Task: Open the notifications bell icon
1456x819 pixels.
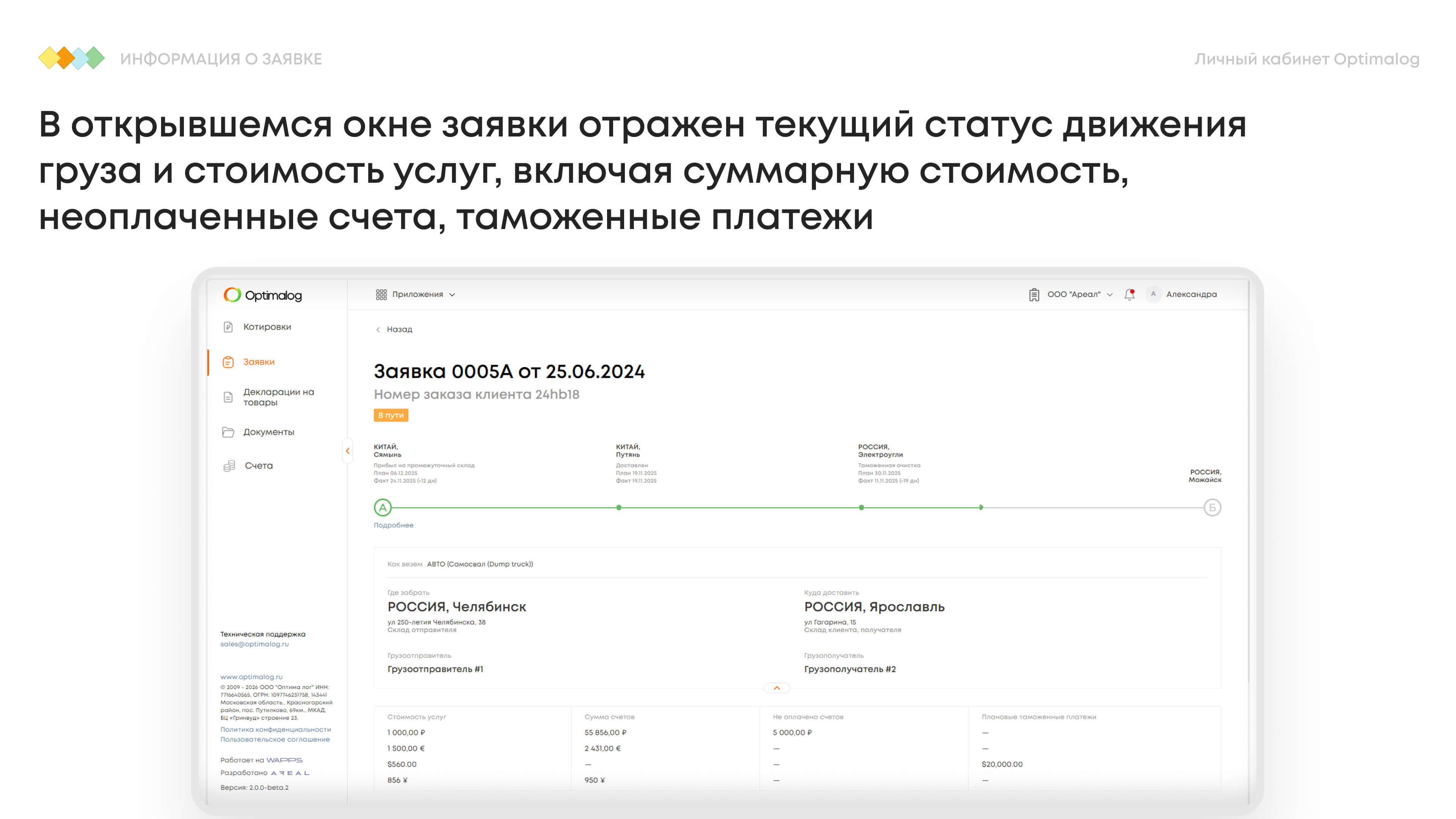Action: click(1129, 295)
